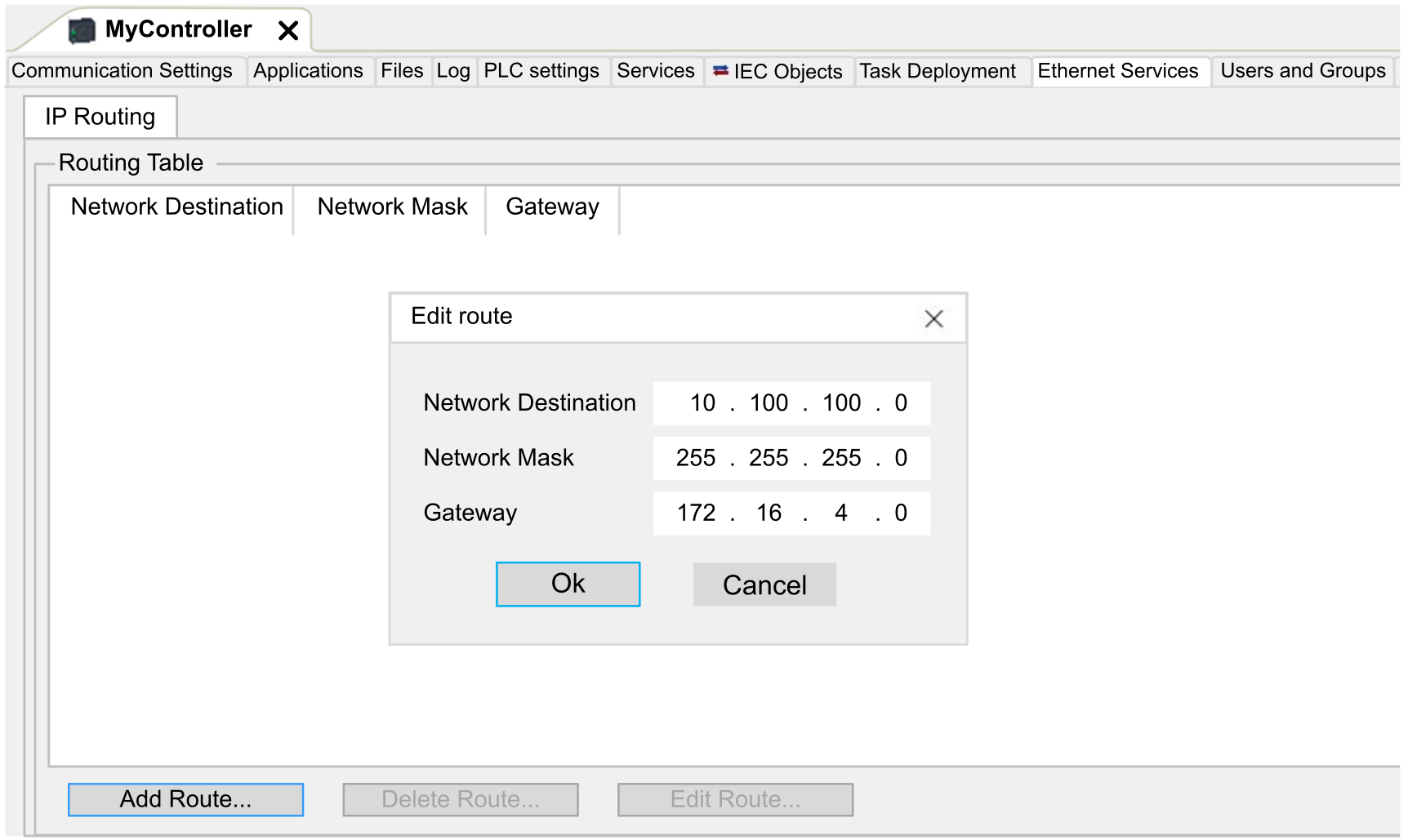
Task: Click the Network Destination IP field
Action: point(791,403)
